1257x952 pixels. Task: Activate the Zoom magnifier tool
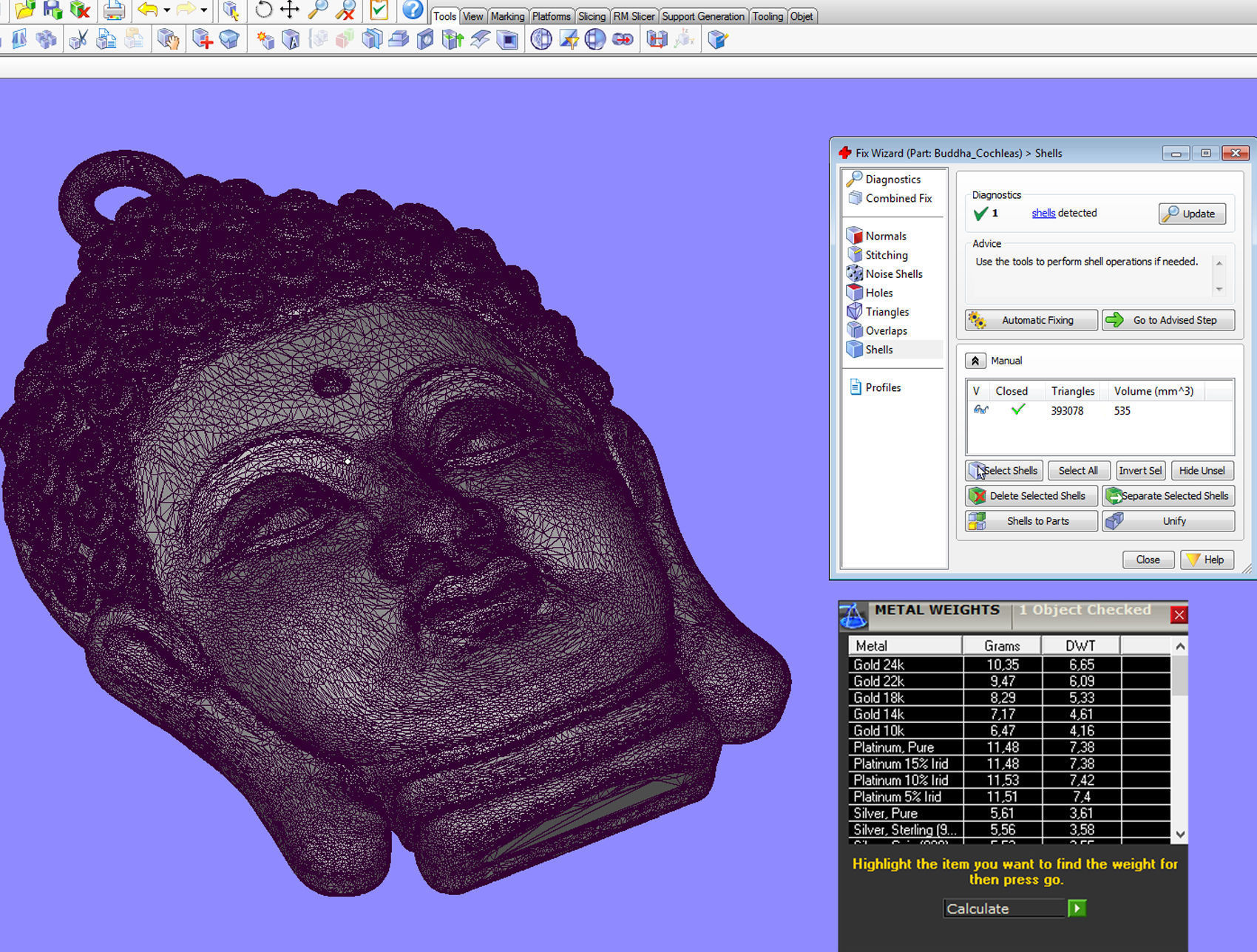(x=318, y=10)
